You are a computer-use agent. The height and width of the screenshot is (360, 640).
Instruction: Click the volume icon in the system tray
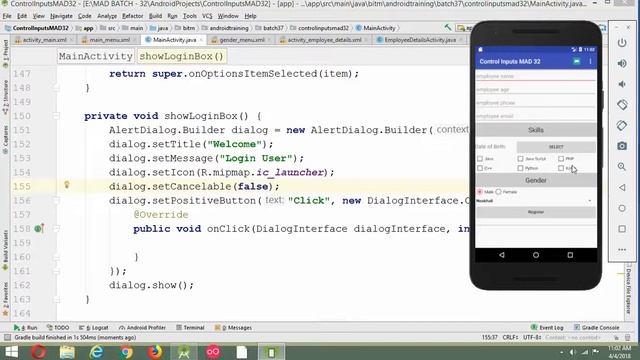click(x=573, y=352)
